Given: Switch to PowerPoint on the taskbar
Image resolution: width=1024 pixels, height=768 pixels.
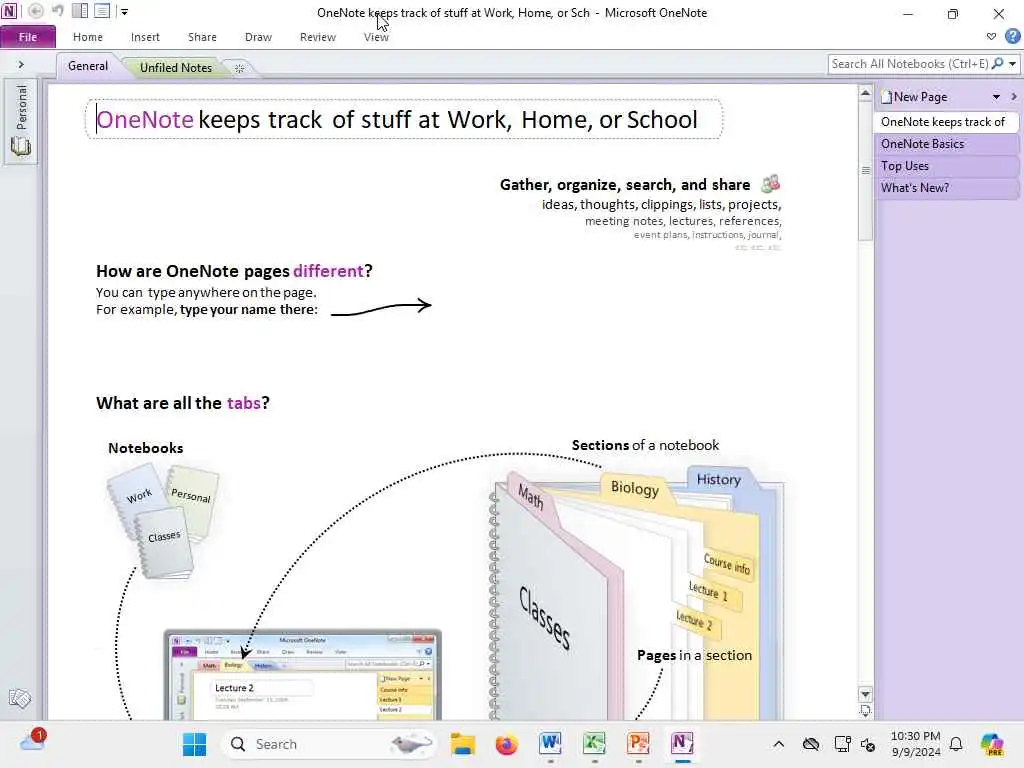Looking at the screenshot, I should click(x=638, y=744).
